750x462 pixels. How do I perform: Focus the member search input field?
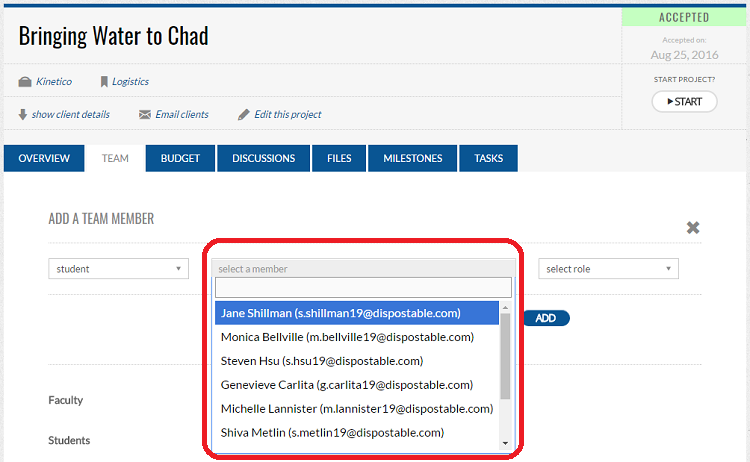pos(364,287)
